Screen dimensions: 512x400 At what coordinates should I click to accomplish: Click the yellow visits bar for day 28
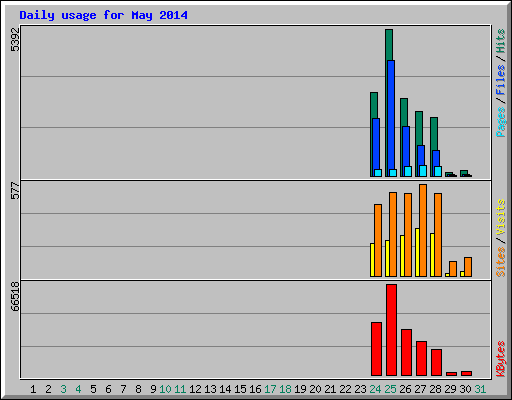pos(432,255)
